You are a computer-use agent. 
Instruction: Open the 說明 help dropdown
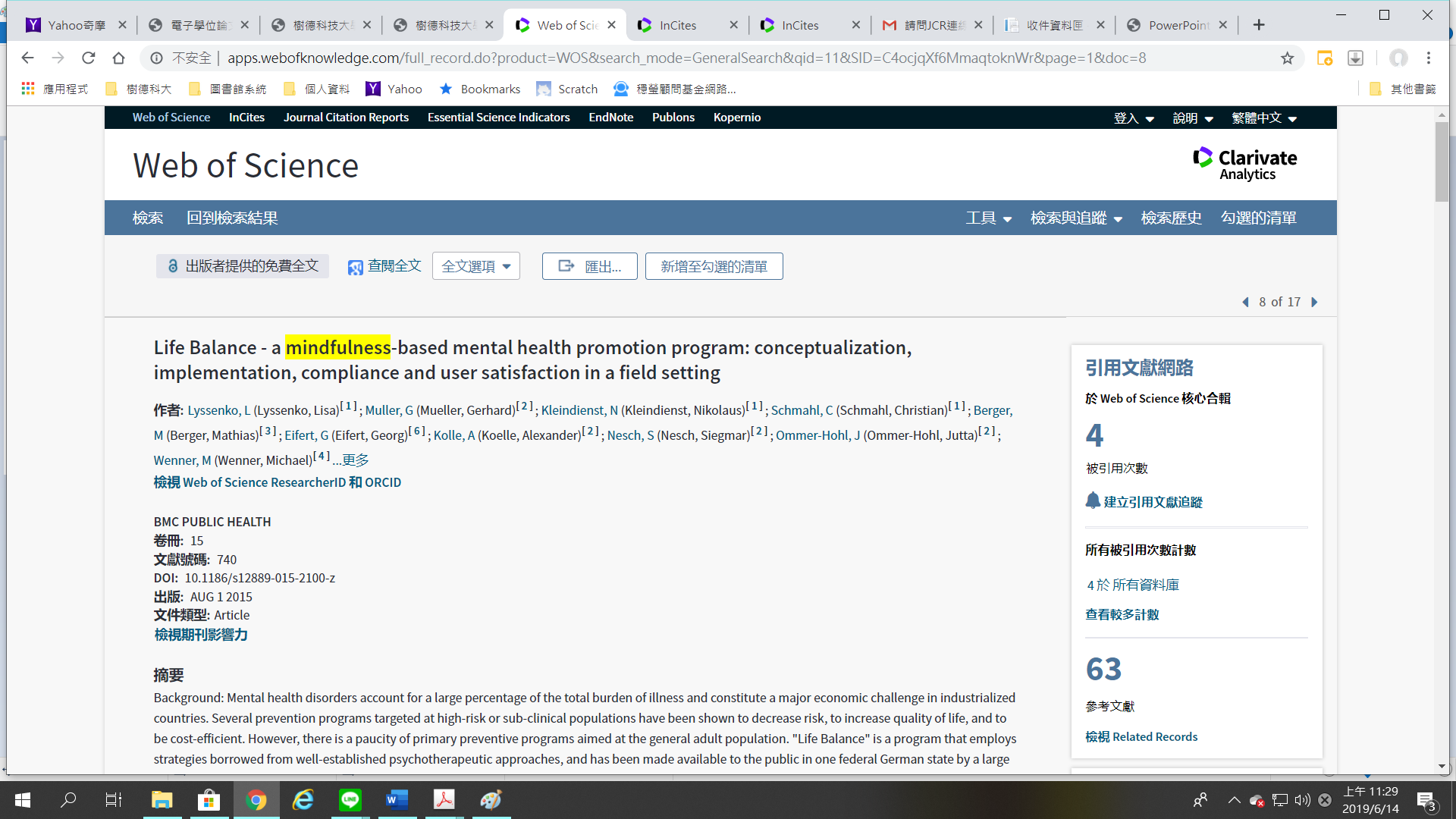pos(1193,118)
